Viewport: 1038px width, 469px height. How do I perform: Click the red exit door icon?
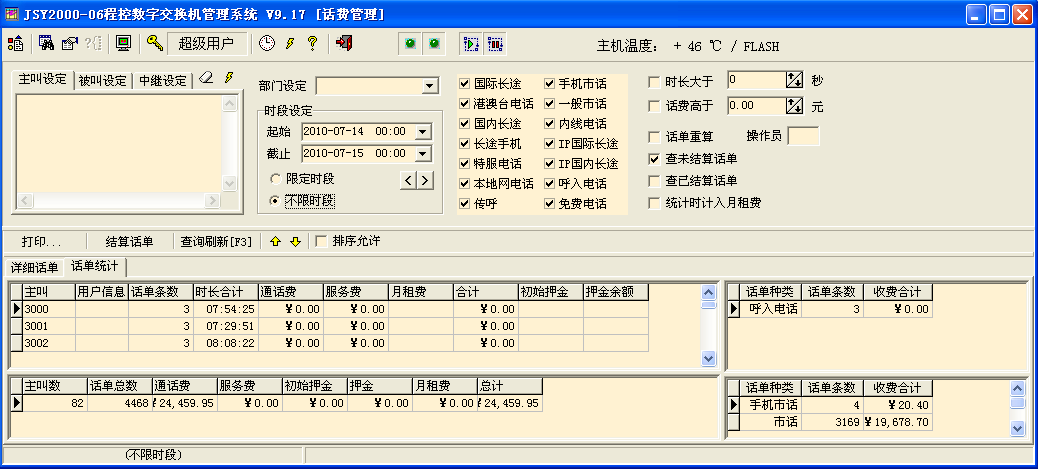pyautogui.click(x=345, y=43)
